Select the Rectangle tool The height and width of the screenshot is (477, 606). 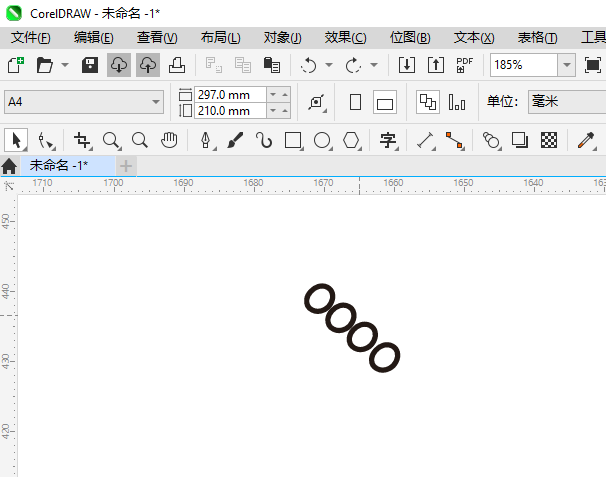293,140
